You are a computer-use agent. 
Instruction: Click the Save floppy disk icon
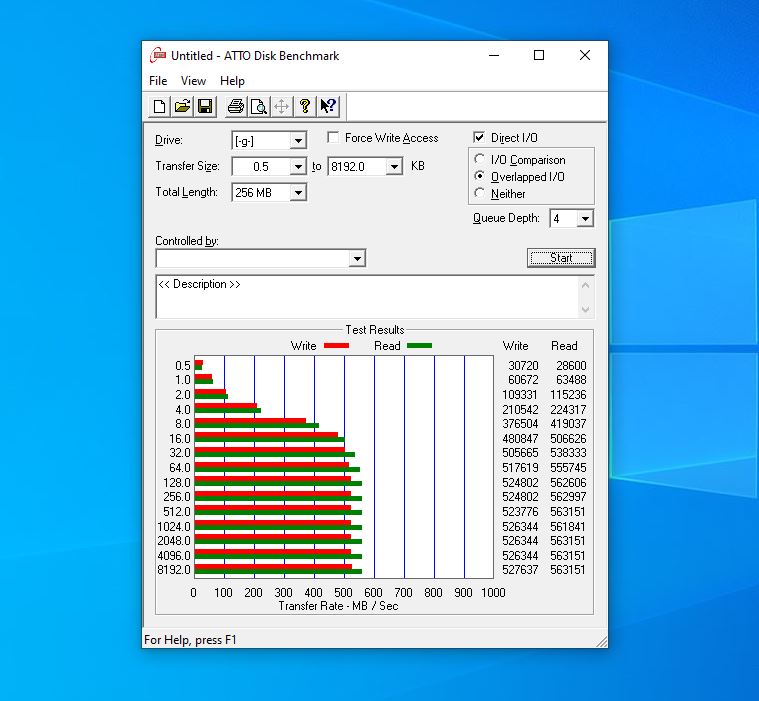point(204,106)
